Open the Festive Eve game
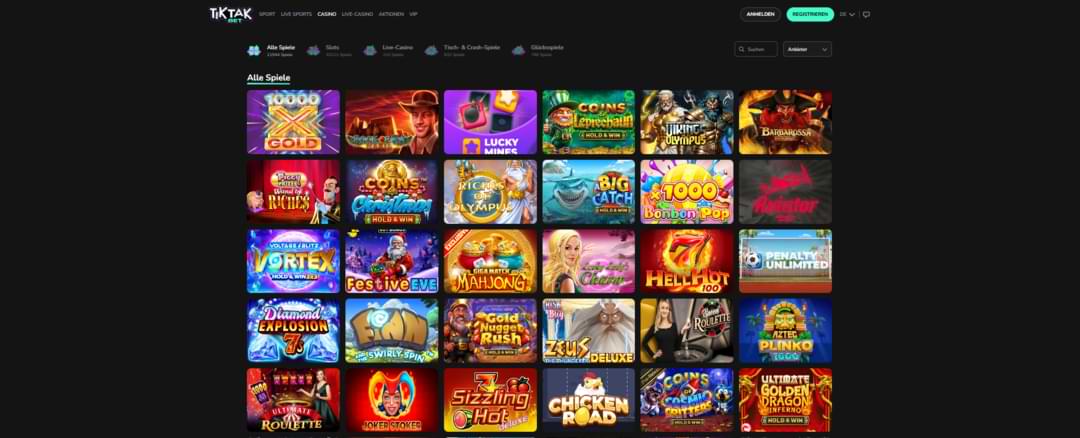 (x=392, y=261)
